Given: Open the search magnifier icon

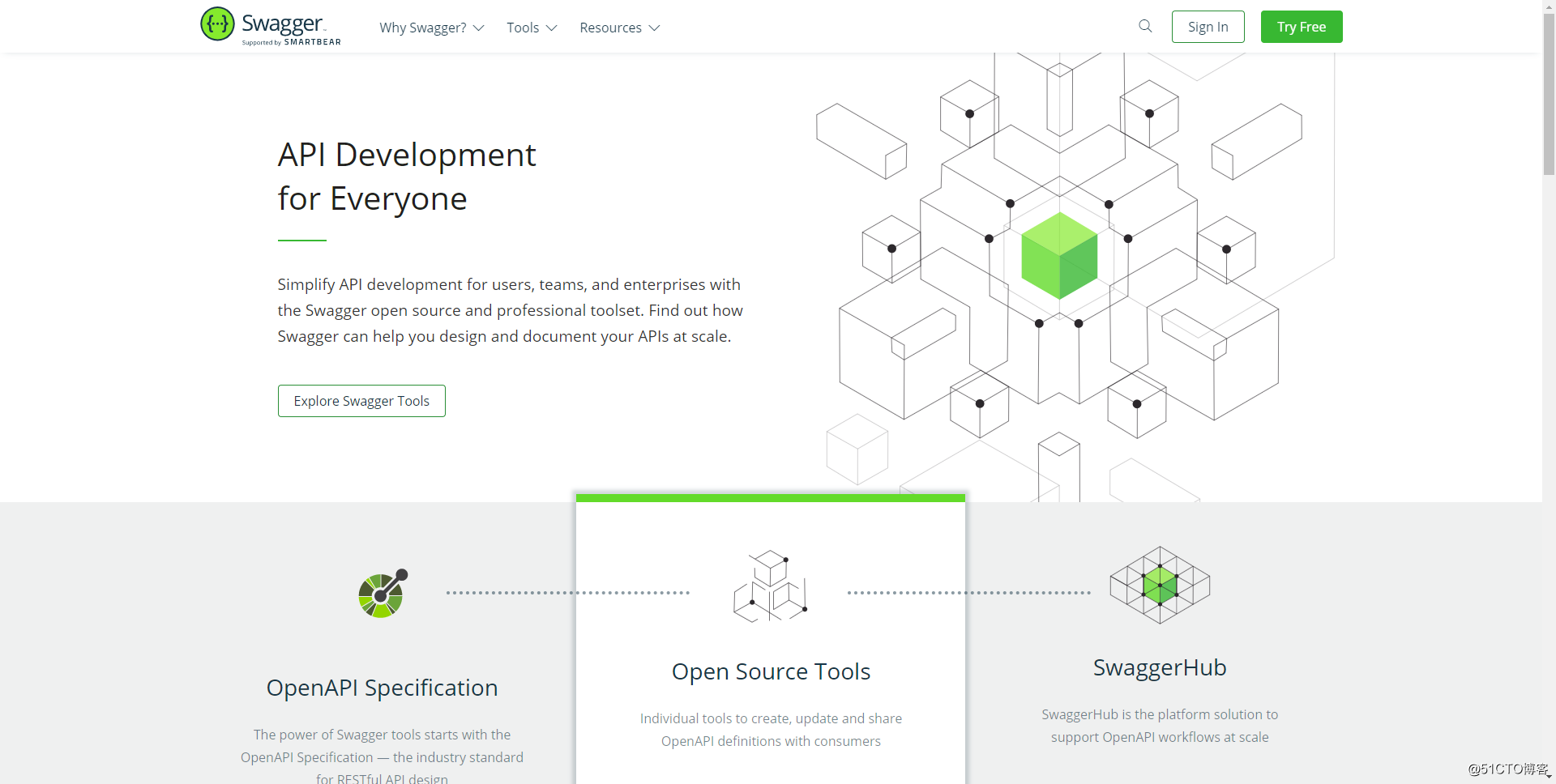Looking at the screenshot, I should click(1145, 26).
